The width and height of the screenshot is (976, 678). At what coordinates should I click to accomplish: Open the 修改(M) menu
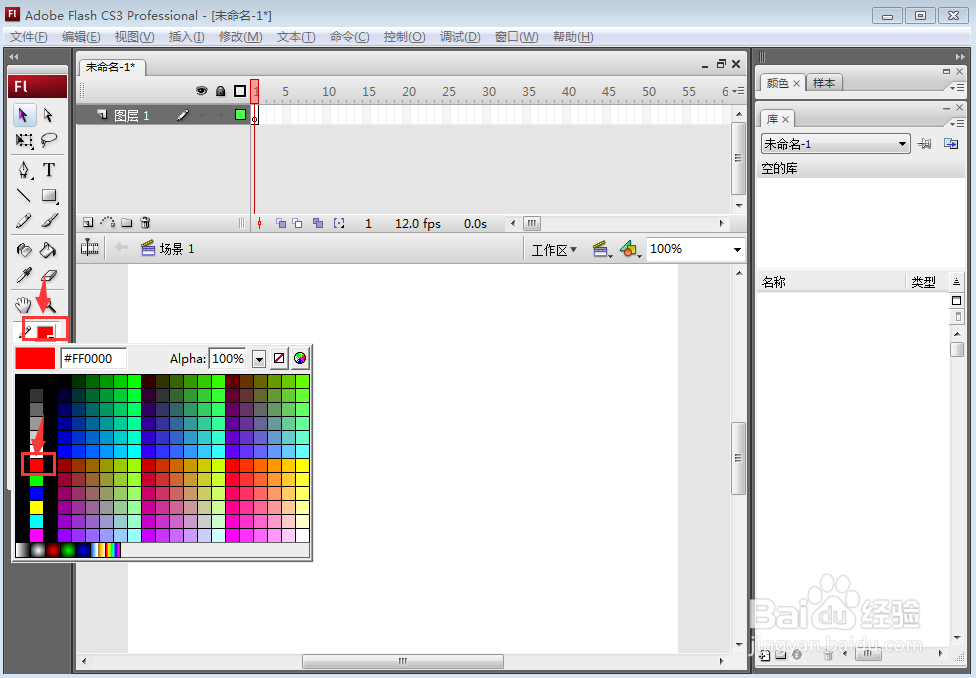[240, 37]
